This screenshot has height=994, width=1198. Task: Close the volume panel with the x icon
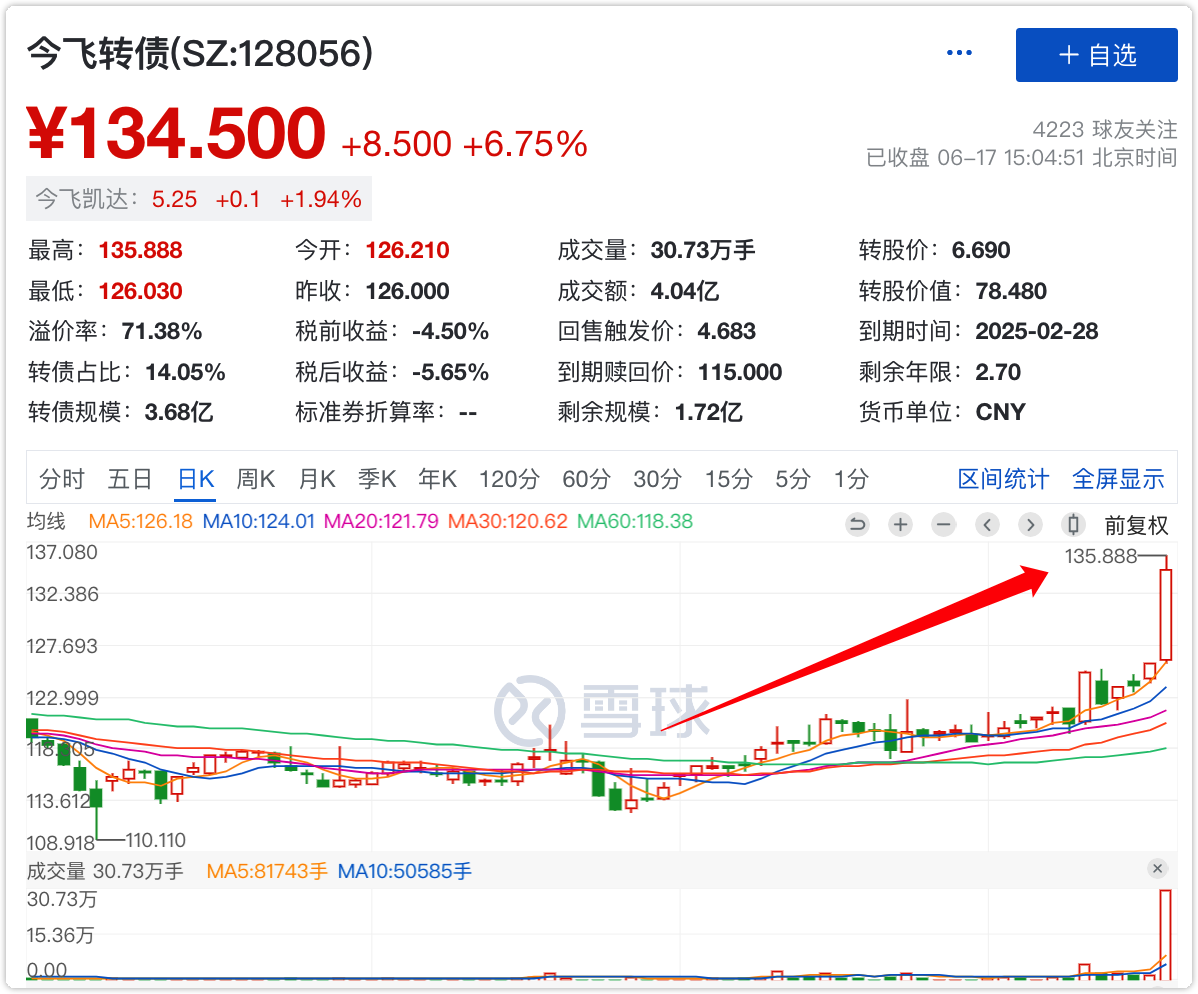point(1157,868)
